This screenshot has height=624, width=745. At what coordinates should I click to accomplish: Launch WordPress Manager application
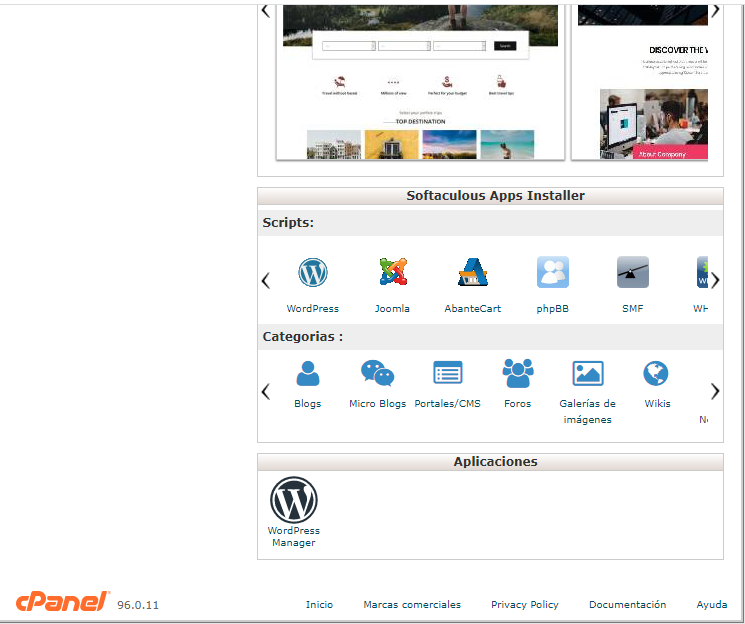point(293,500)
